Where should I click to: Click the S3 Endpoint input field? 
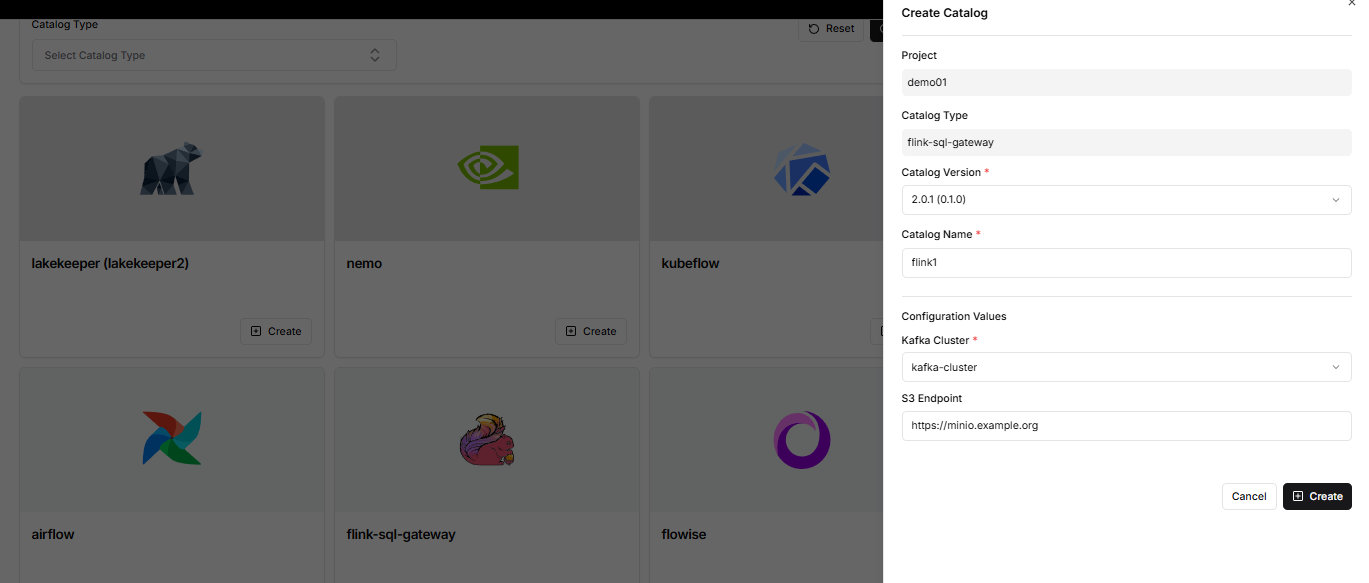pos(1126,425)
